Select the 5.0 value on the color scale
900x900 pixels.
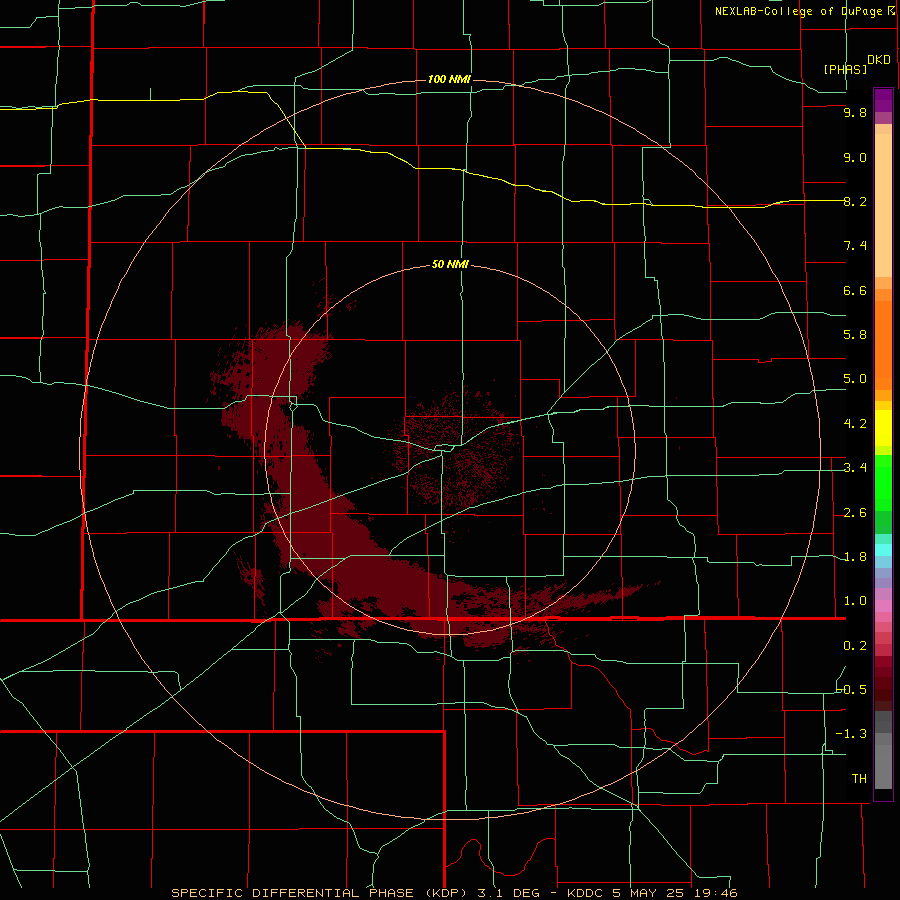(x=855, y=379)
